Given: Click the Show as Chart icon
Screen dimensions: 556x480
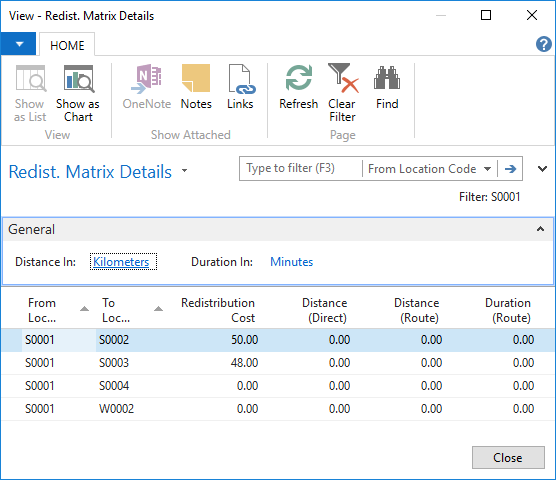Looking at the screenshot, I should pos(78,79).
